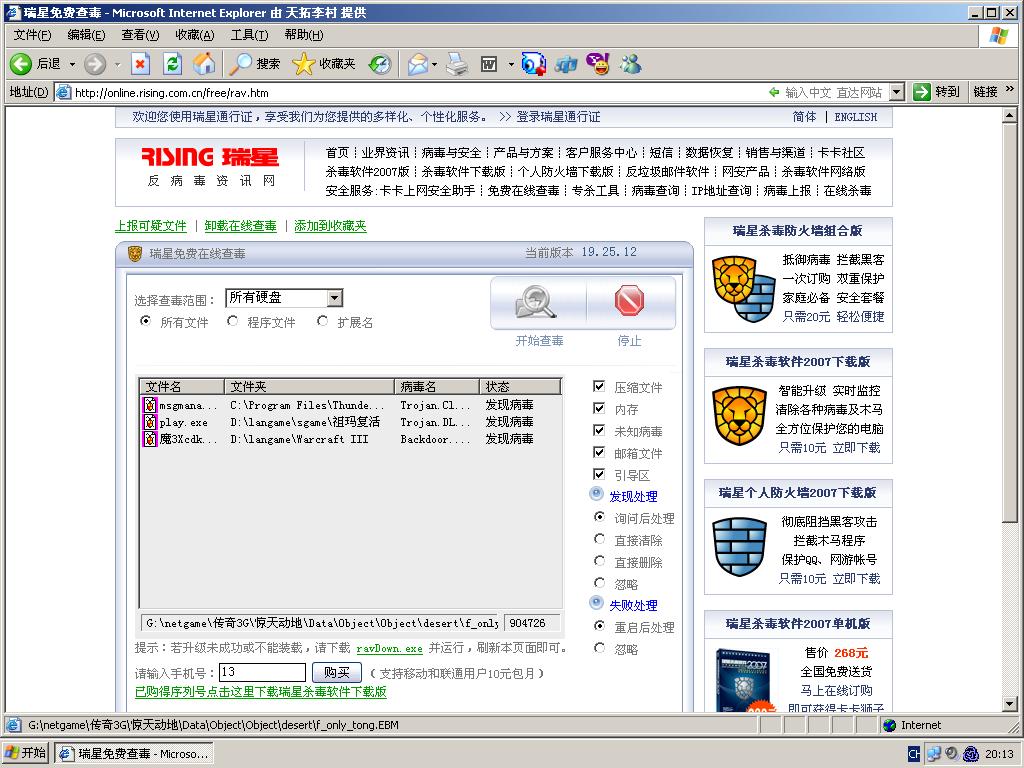Open the Messenger people toolbar icon
This screenshot has width=1024, height=768.
[631, 64]
